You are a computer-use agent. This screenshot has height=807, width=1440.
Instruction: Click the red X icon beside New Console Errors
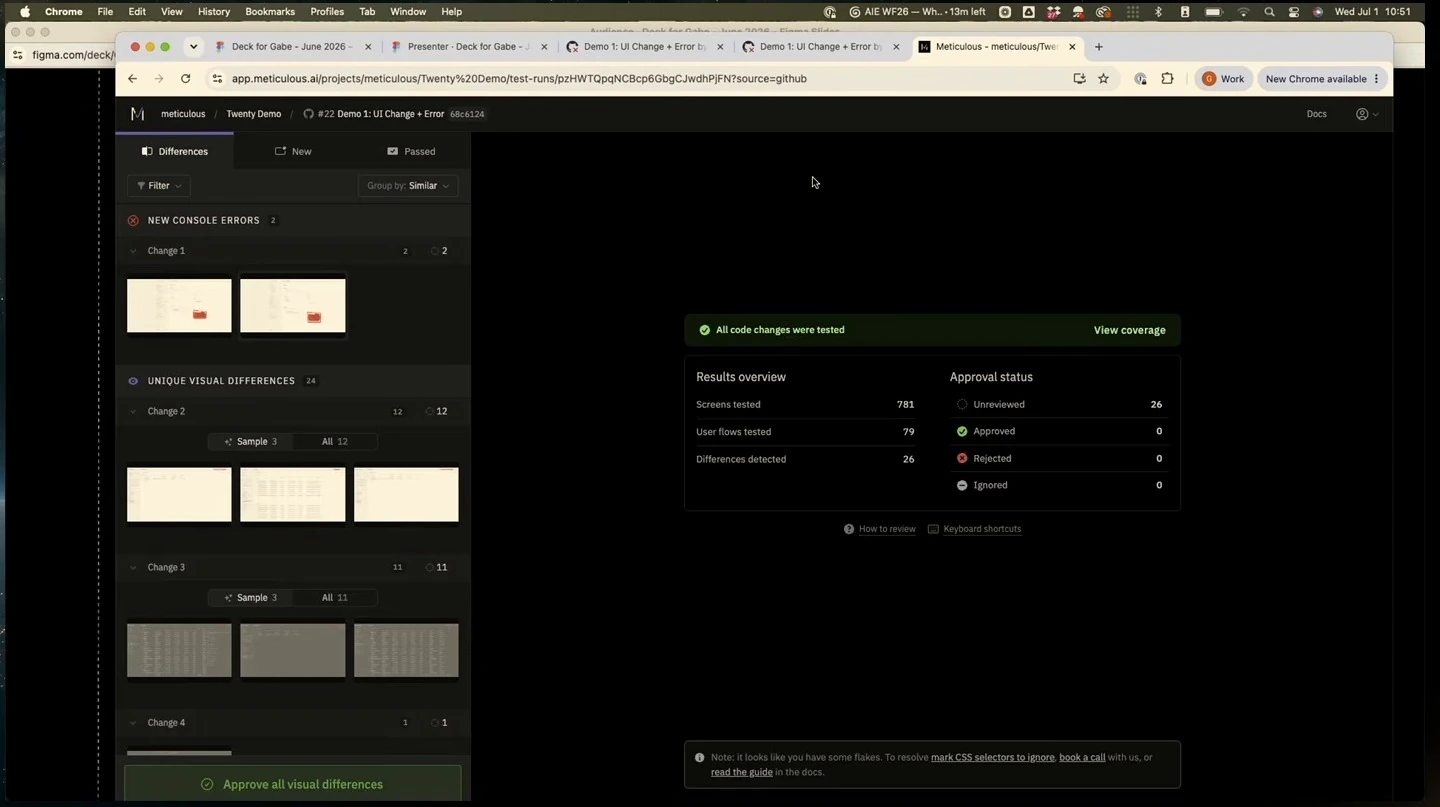click(x=133, y=220)
